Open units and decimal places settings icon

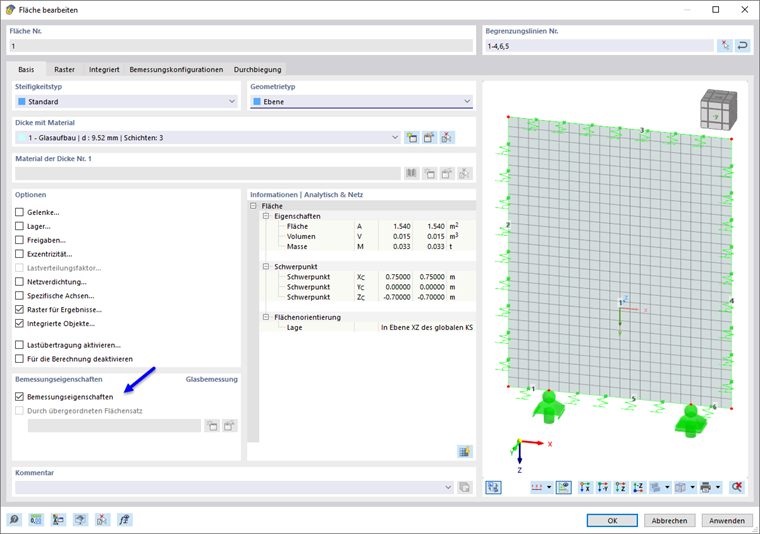36,520
